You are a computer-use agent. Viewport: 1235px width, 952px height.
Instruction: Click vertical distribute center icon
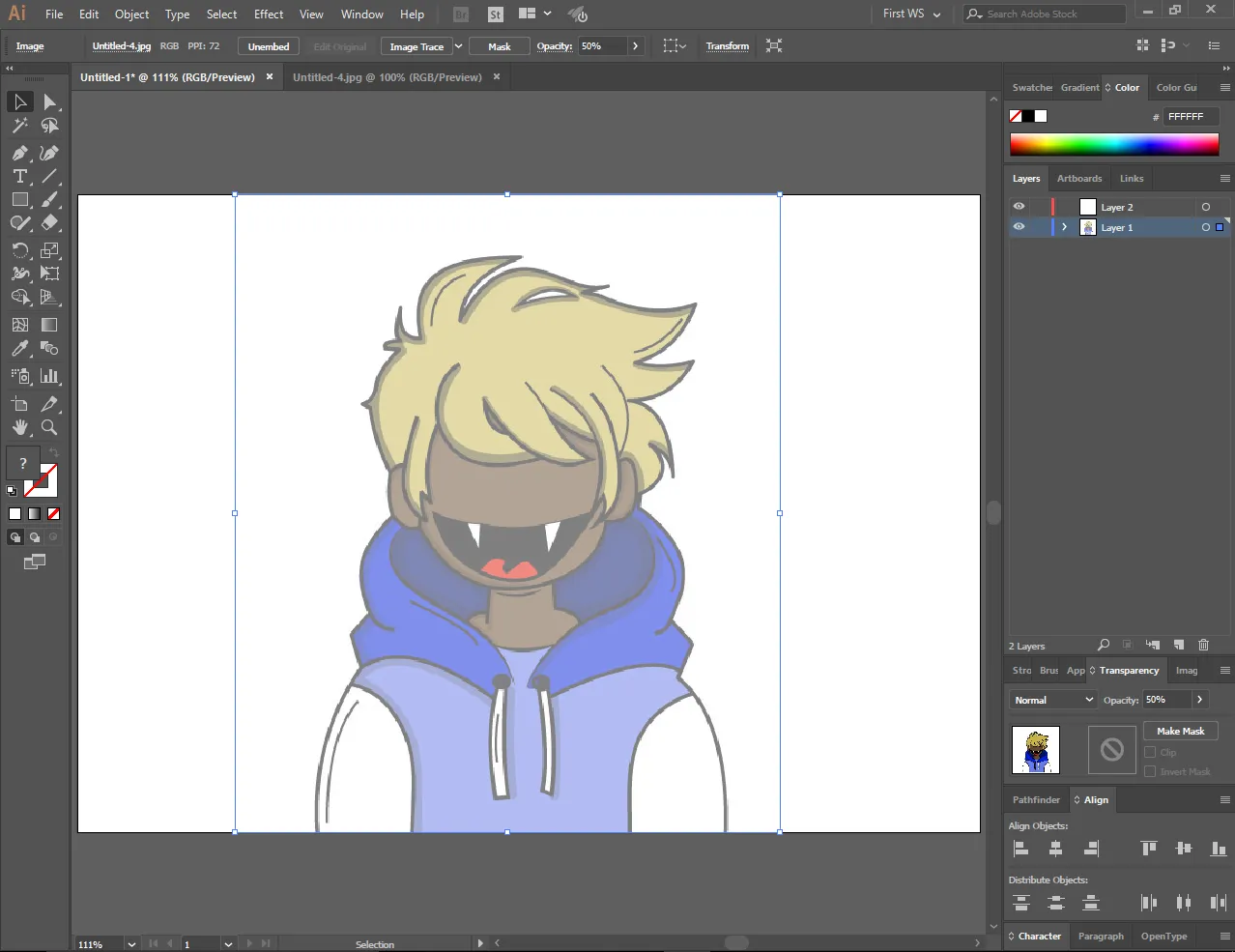pyautogui.click(x=1056, y=903)
